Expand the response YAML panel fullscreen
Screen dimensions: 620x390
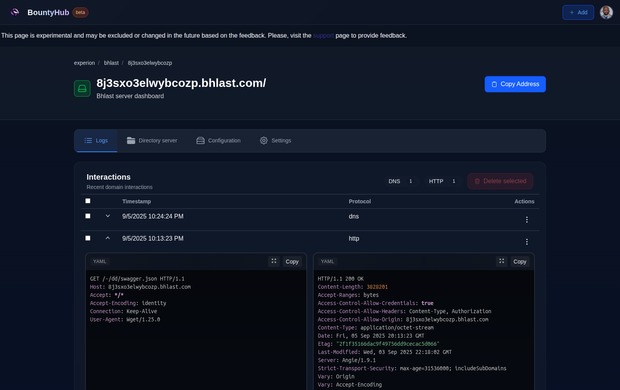point(501,261)
